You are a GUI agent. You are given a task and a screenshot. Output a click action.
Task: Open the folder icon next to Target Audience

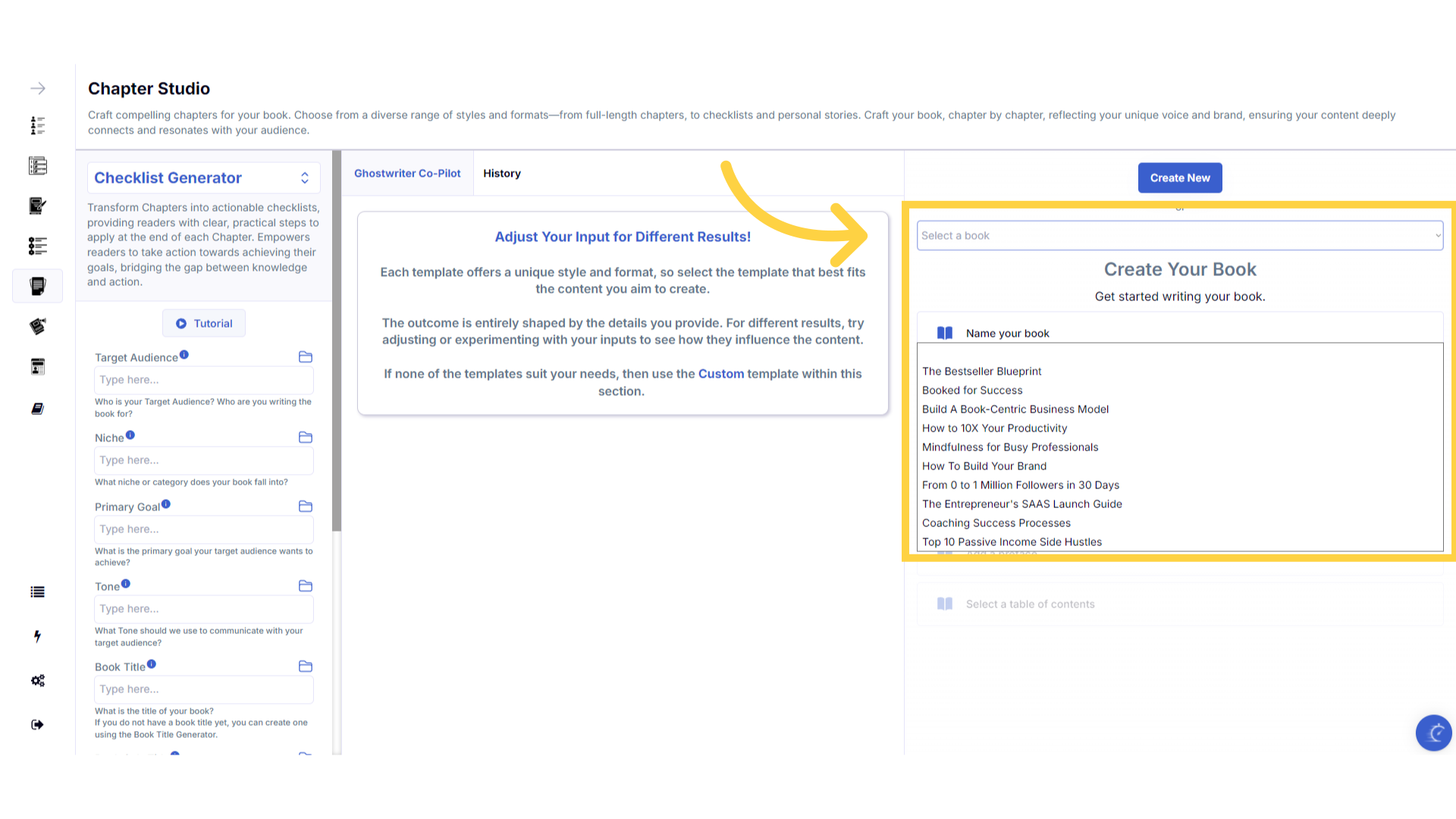tap(306, 357)
